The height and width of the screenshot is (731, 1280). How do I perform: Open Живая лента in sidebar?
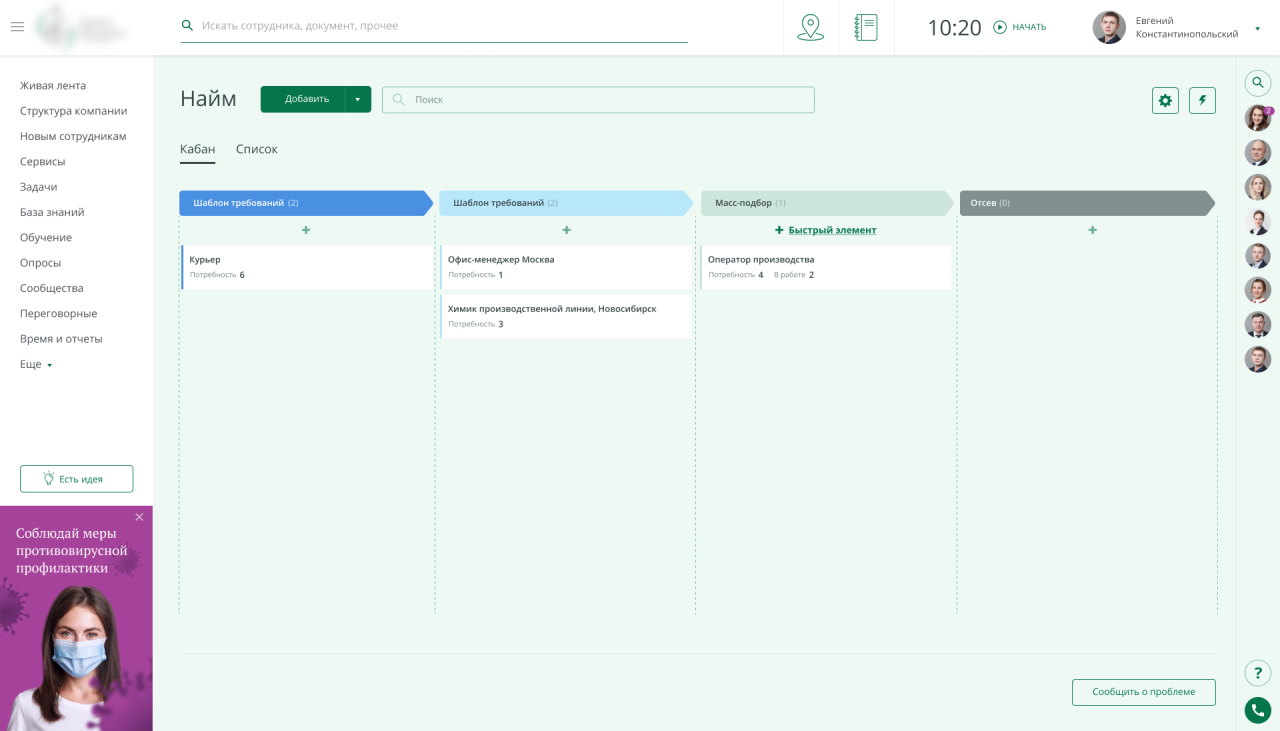point(53,86)
